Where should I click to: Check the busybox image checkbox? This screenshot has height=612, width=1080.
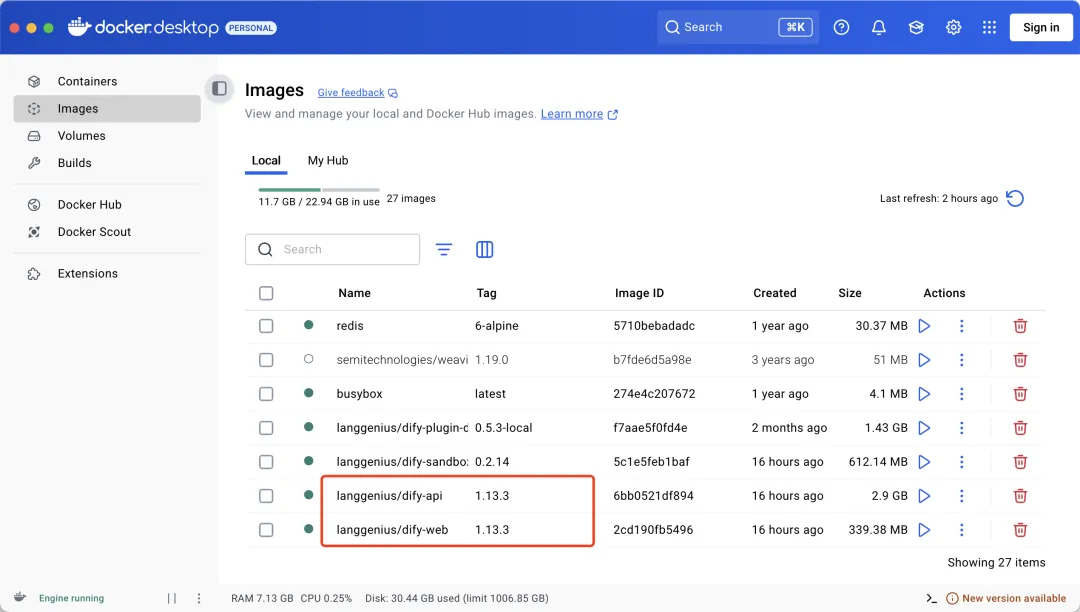tap(266, 394)
